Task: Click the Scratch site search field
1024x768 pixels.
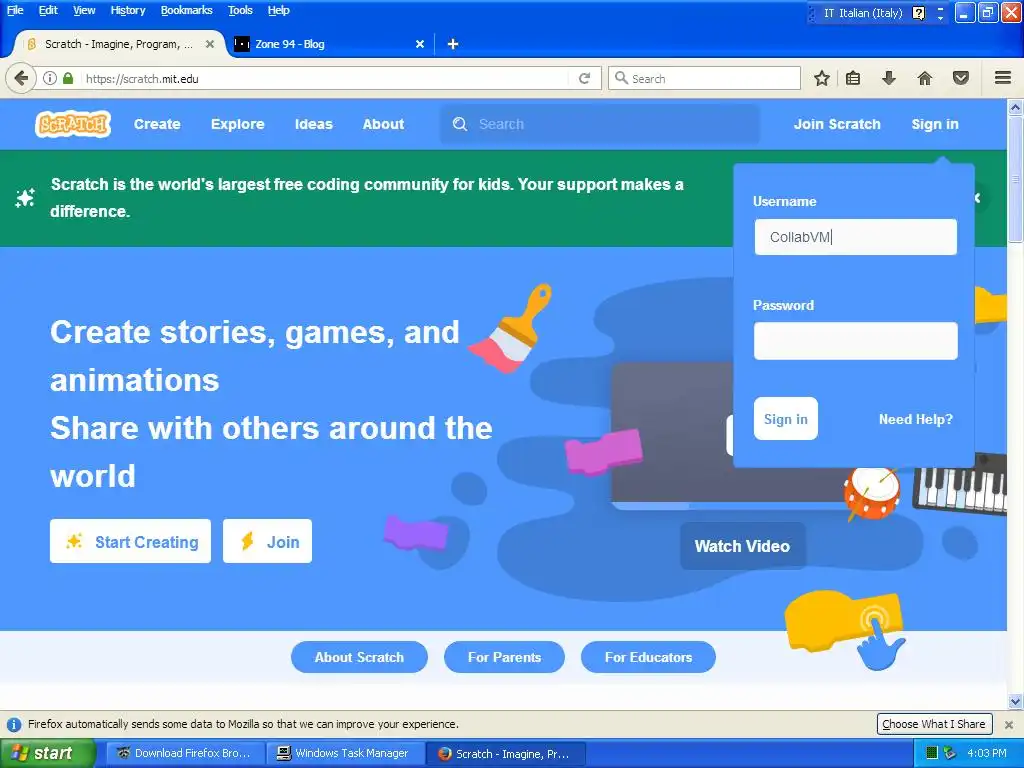Action: (x=600, y=124)
